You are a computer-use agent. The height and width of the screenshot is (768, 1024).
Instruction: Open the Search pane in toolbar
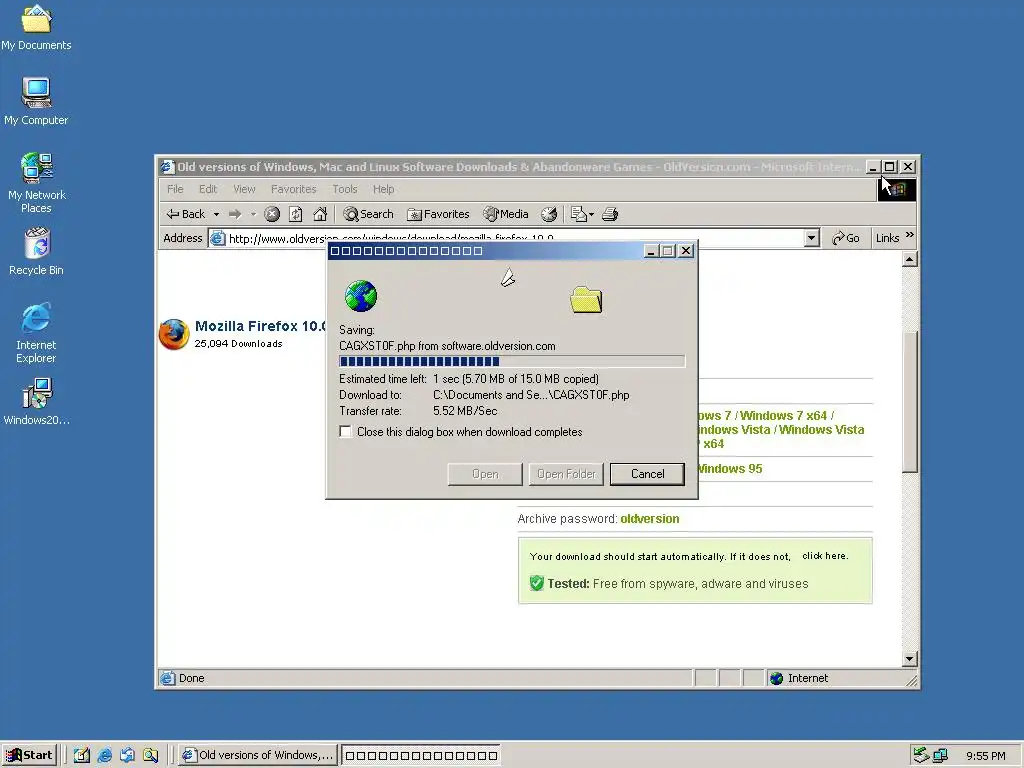[368, 214]
